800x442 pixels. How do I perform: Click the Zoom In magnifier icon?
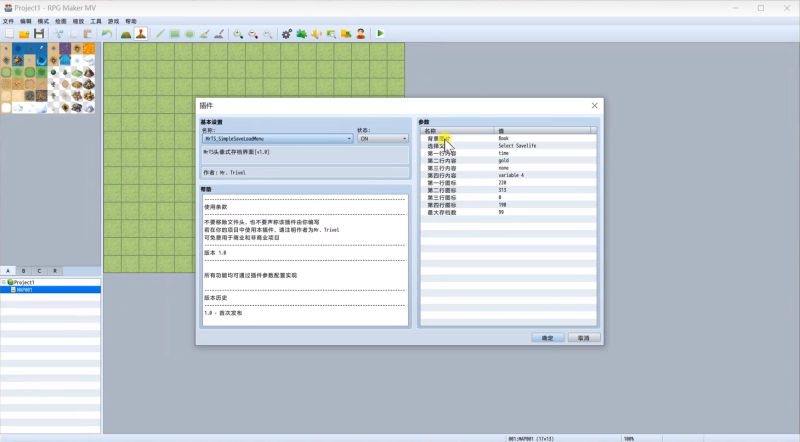[x=238, y=34]
